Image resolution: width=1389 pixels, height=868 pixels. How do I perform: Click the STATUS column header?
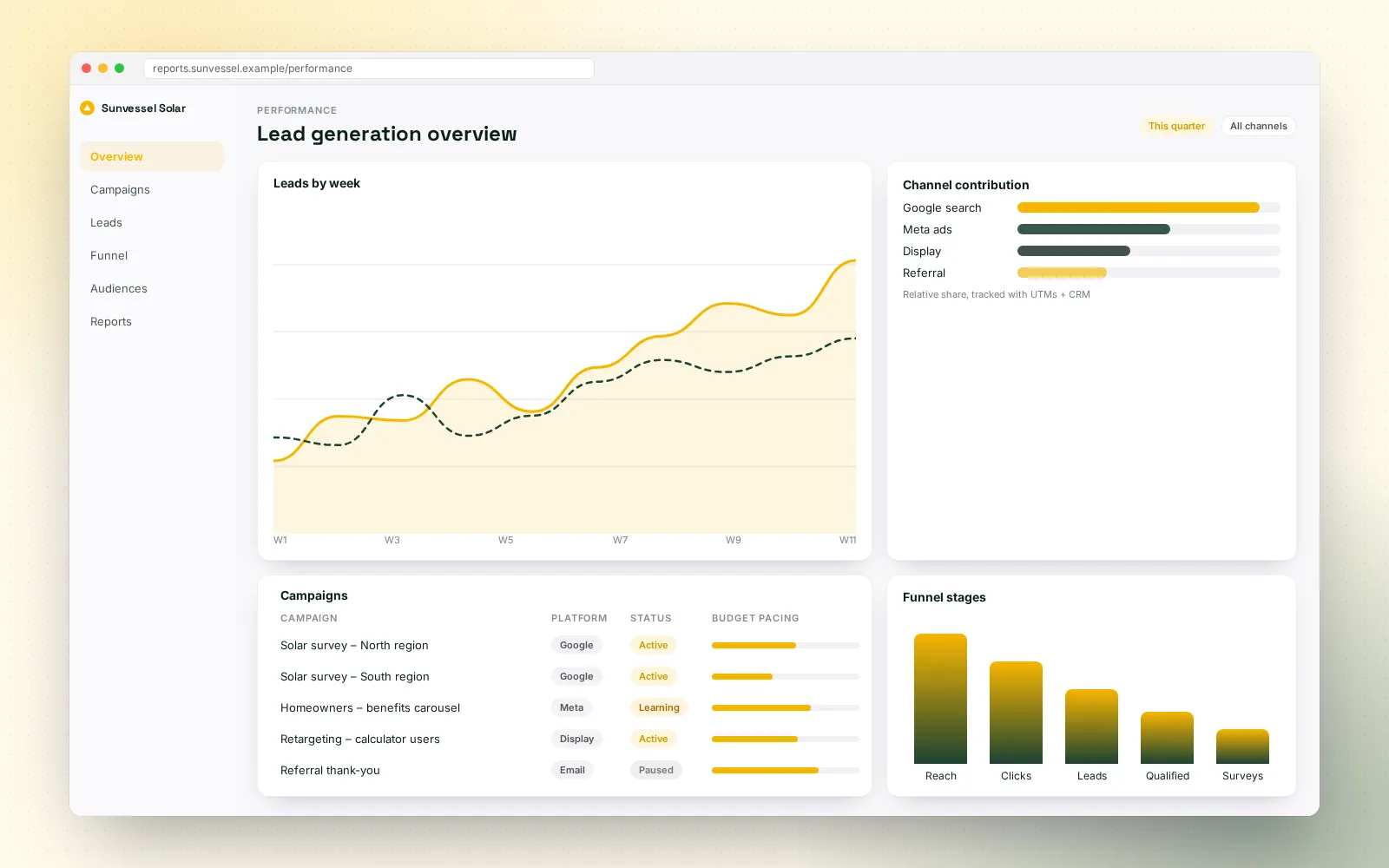651,618
